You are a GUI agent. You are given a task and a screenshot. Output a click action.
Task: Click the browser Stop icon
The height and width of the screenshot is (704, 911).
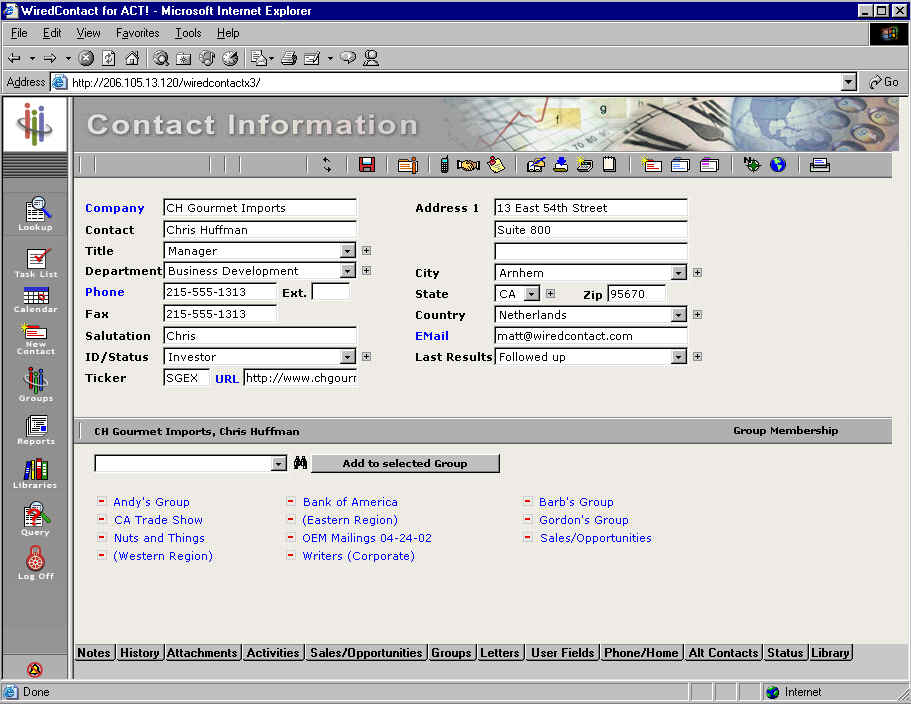(86, 58)
